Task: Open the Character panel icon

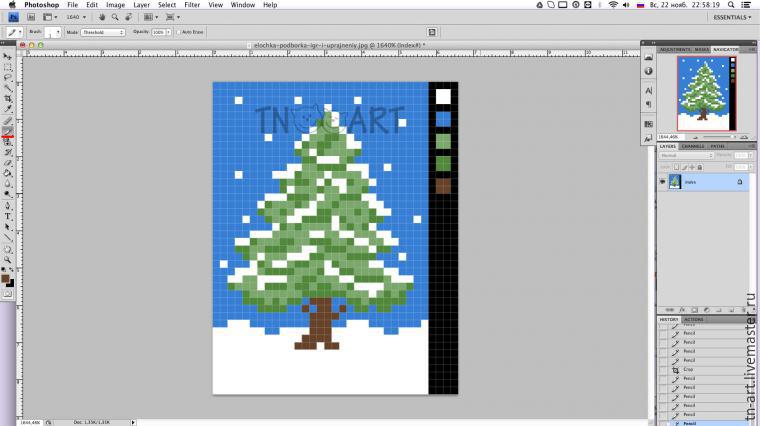Action: coord(649,91)
